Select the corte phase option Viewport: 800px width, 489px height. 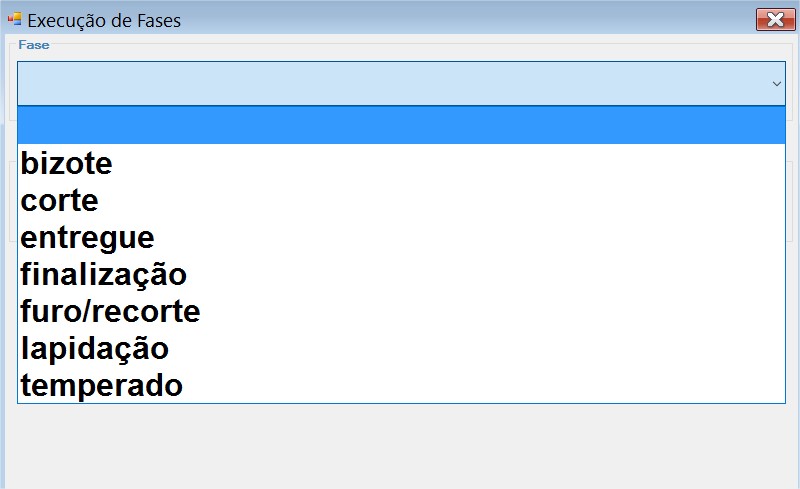point(402,200)
